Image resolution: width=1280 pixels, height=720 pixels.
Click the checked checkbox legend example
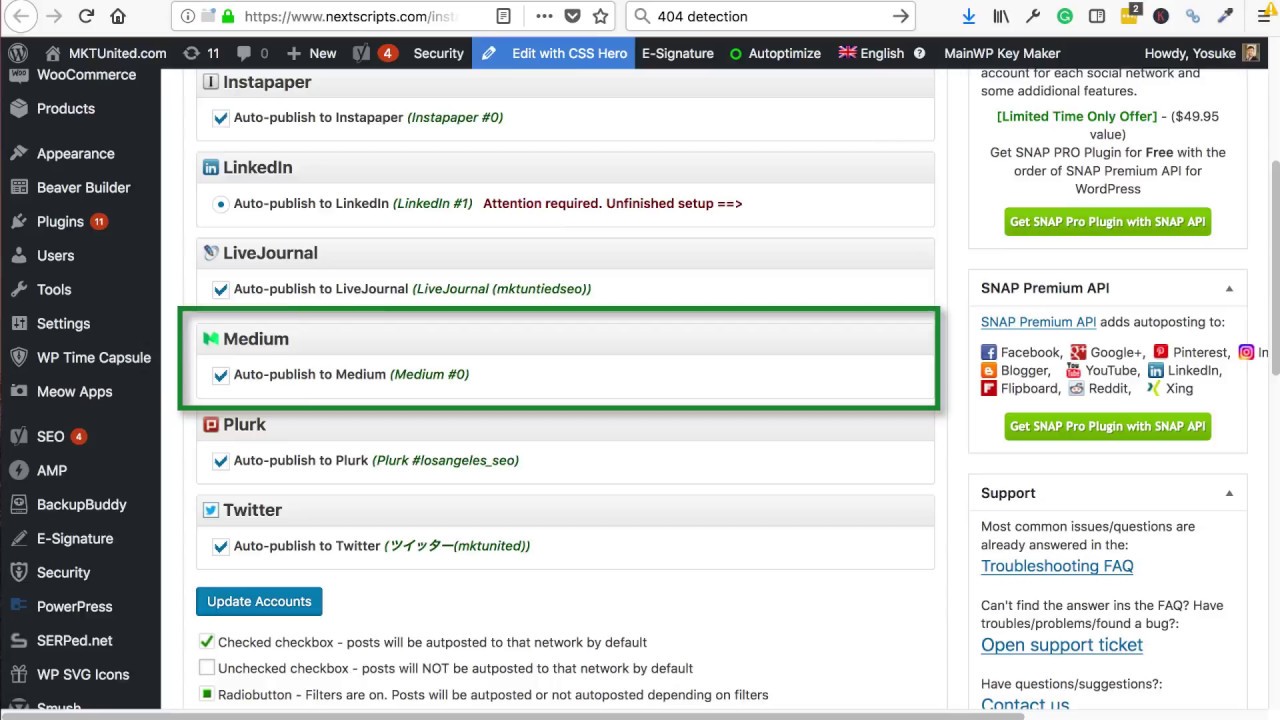(206, 642)
